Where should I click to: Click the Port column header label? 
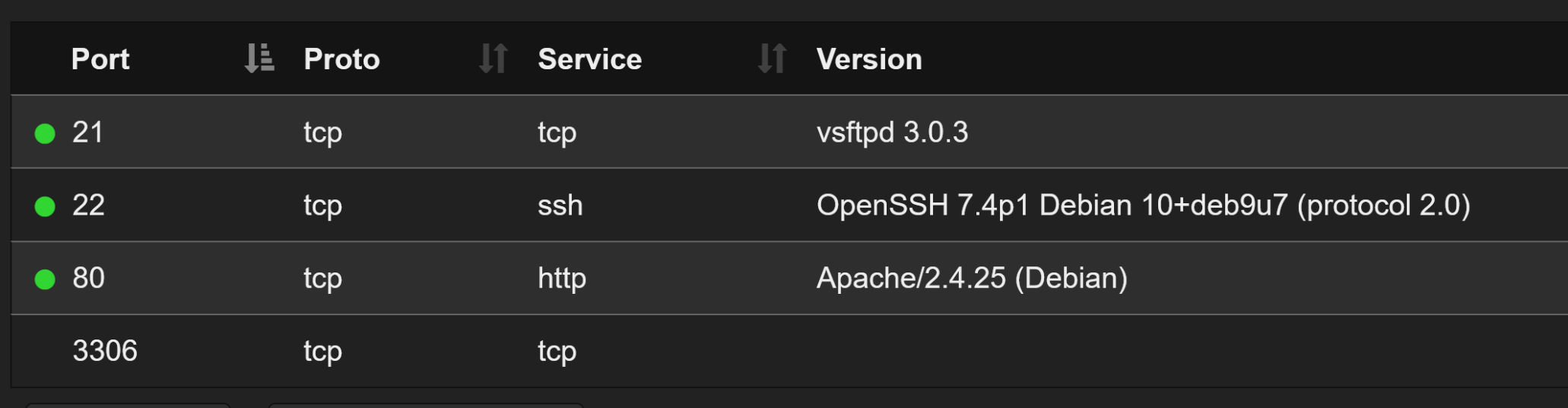(100, 59)
